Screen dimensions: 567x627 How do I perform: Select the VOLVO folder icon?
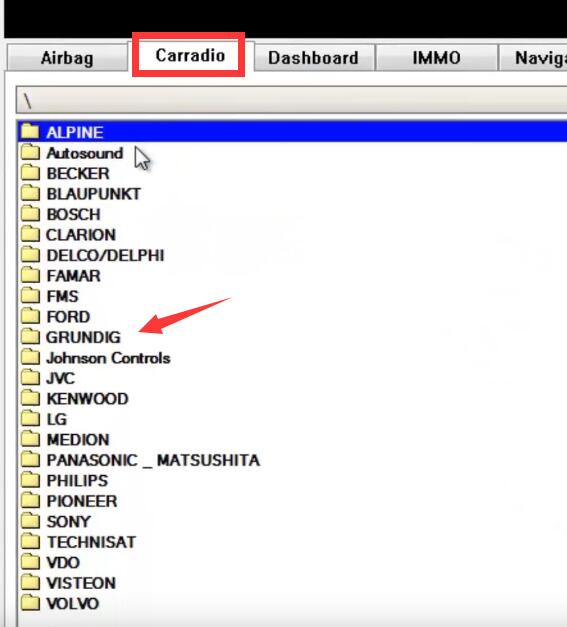click(x=30, y=603)
